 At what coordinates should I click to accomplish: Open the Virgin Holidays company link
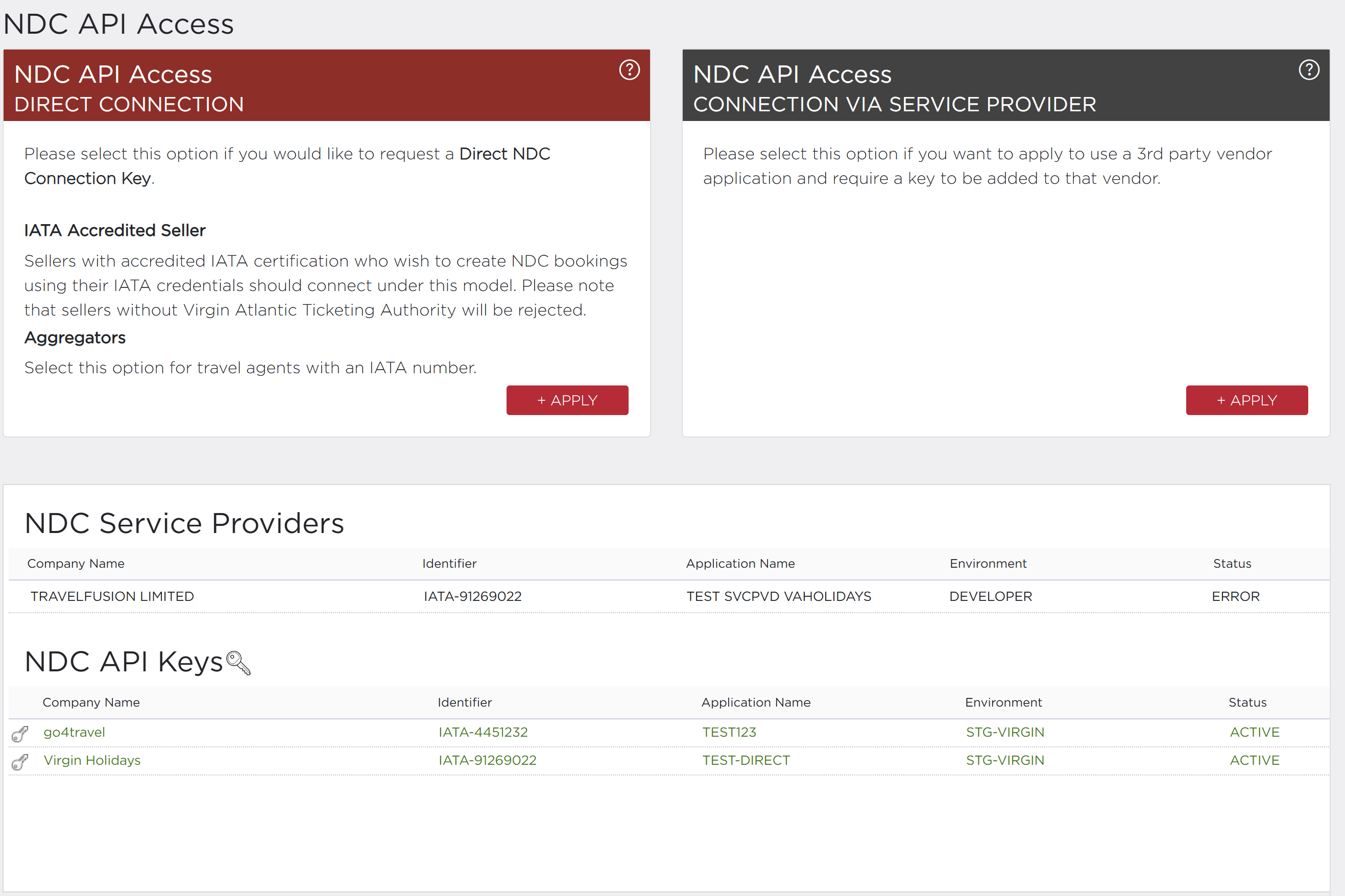pos(92,760)
